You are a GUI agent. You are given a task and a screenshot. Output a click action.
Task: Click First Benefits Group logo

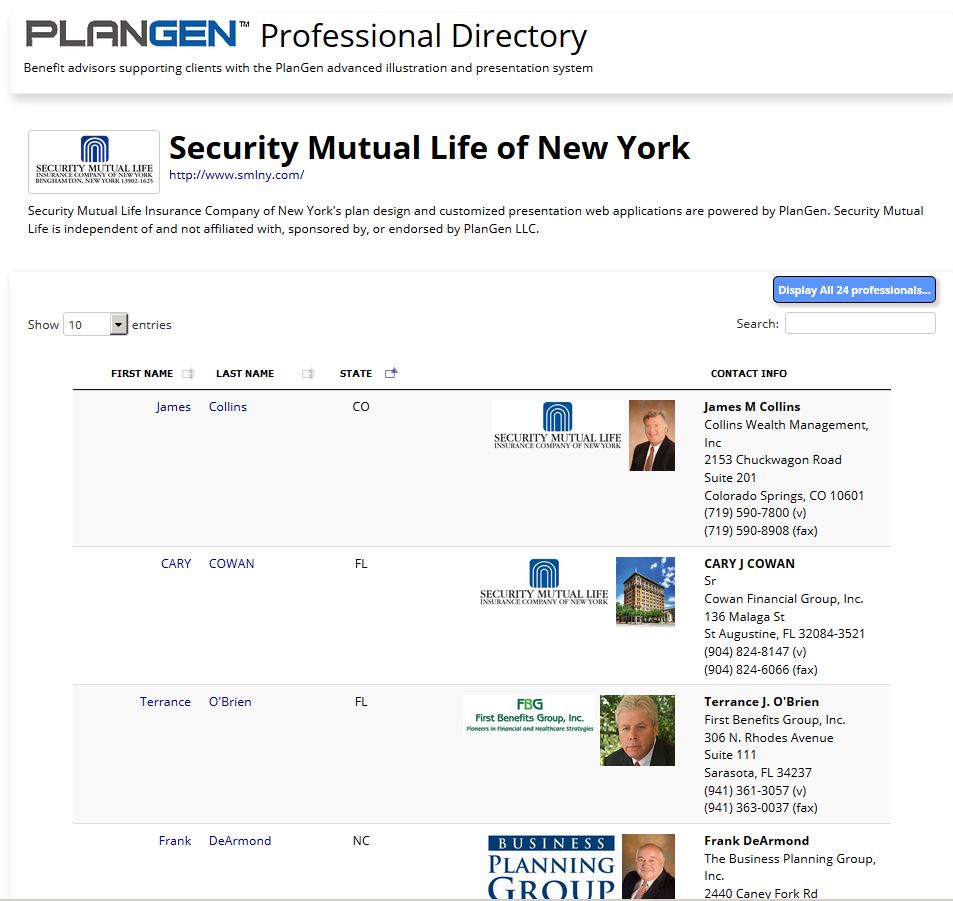529,714
